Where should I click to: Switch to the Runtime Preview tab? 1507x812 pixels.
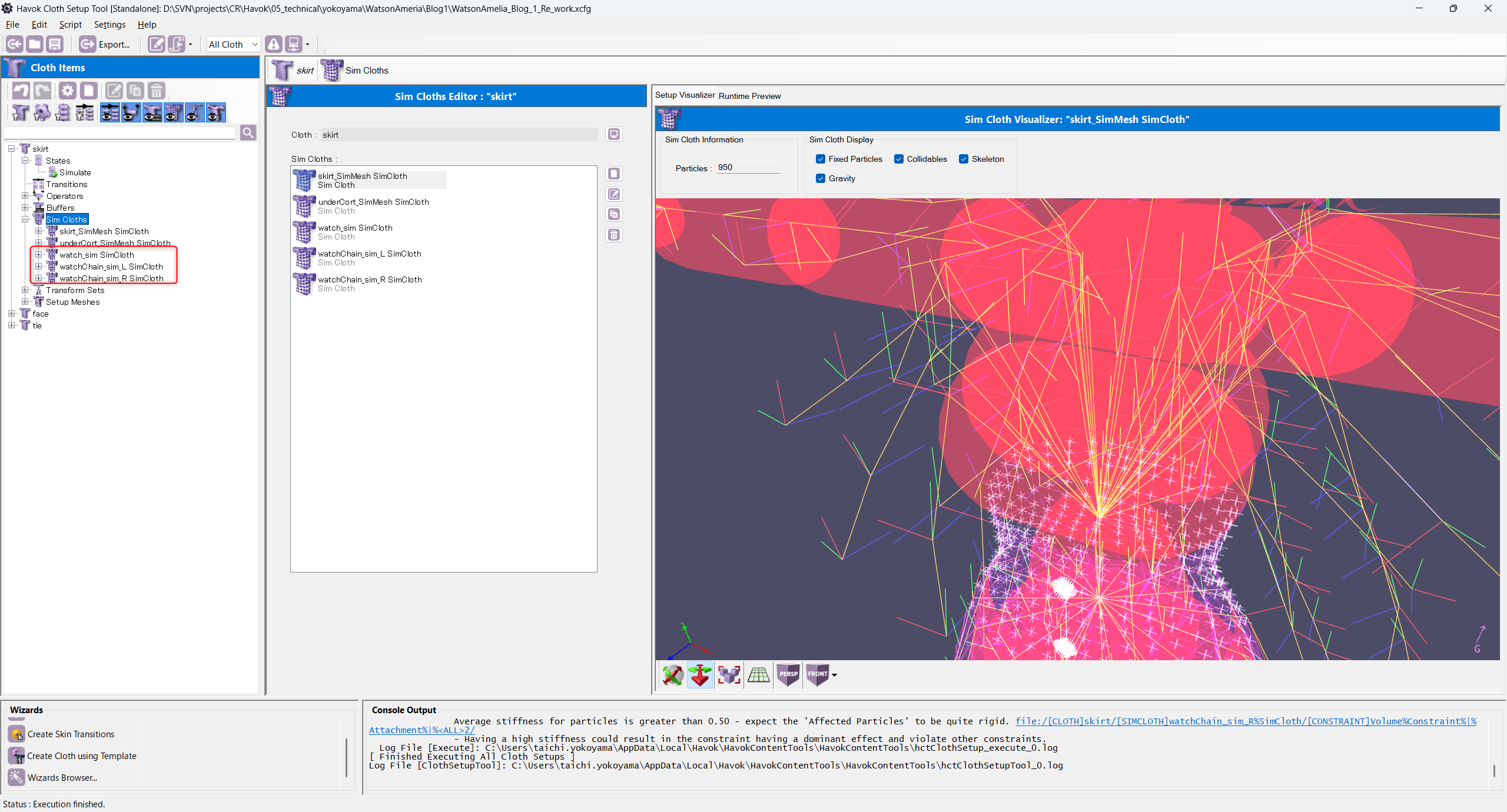point(749,96)
